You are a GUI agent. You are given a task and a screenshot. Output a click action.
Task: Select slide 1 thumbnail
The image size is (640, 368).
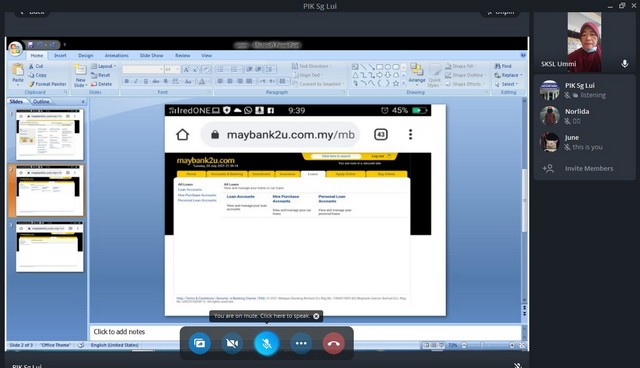point(49,135)
